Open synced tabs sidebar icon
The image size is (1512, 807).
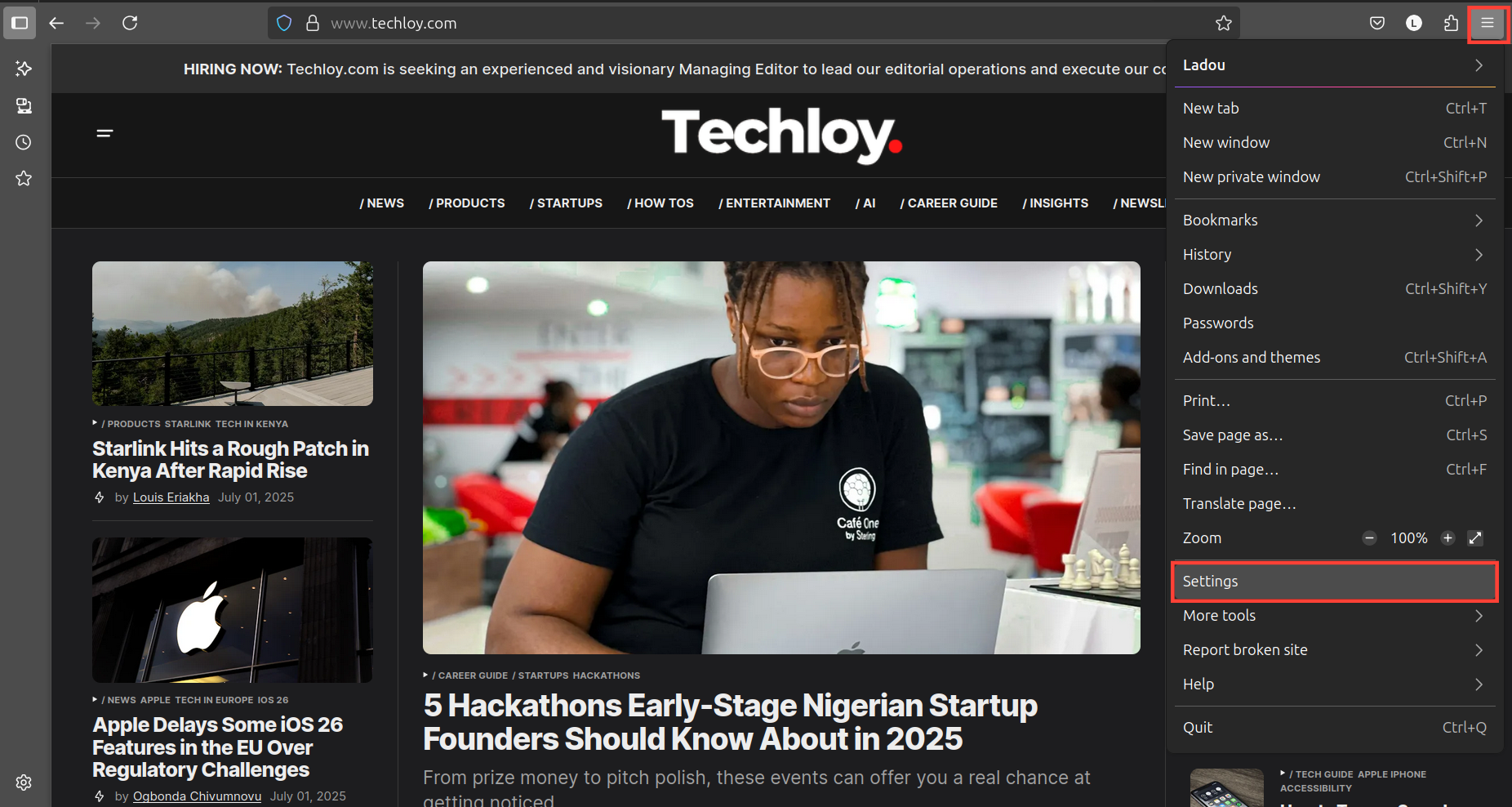click(x=24, y=105)
